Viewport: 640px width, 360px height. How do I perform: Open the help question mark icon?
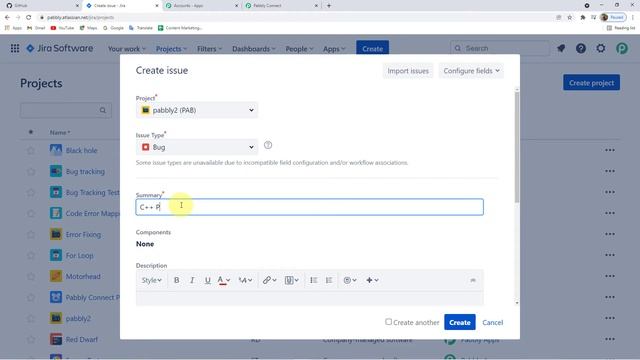pyautogui.click(x=581, y=49)
